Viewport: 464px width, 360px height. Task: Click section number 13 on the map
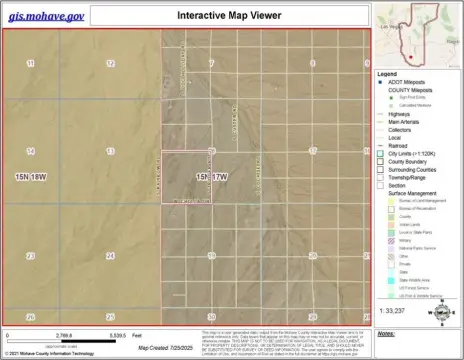(110, 151)
